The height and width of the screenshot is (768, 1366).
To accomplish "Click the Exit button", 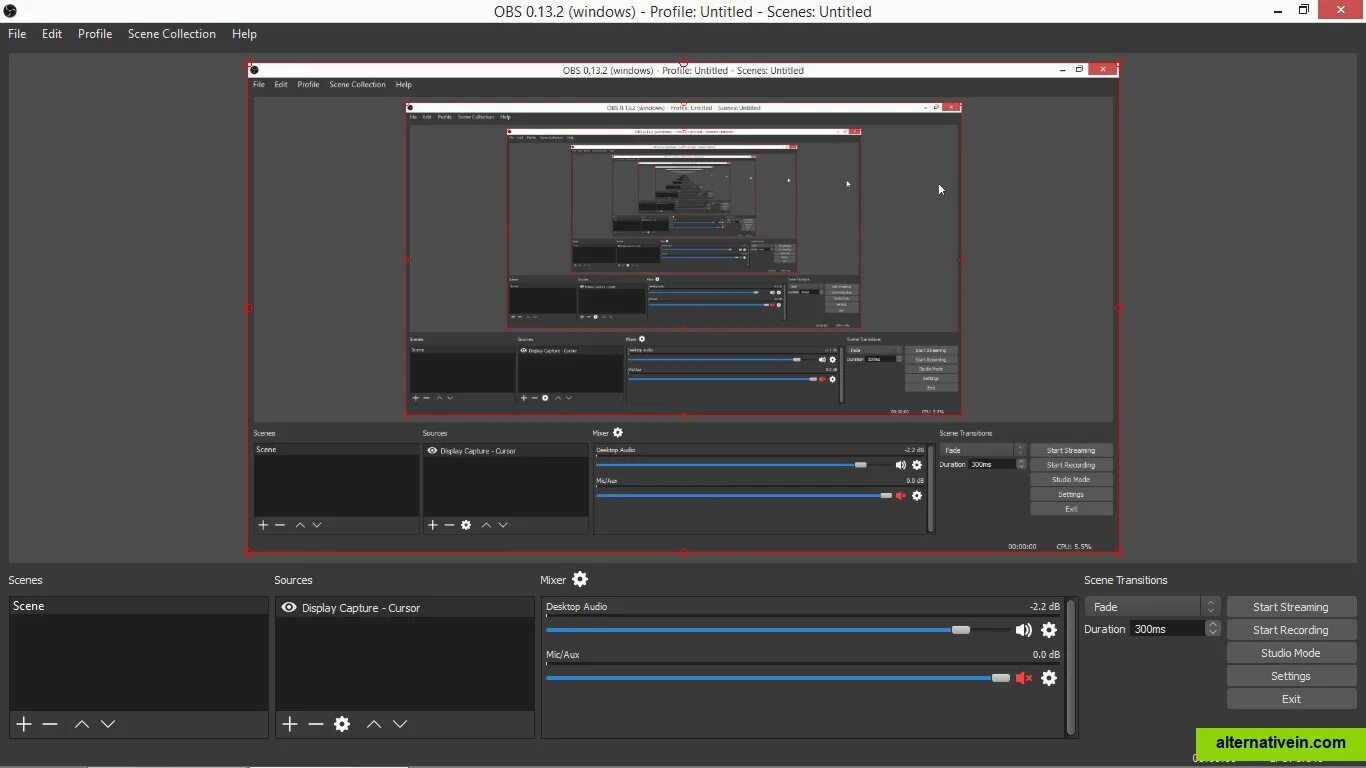I will point(1291,699).
